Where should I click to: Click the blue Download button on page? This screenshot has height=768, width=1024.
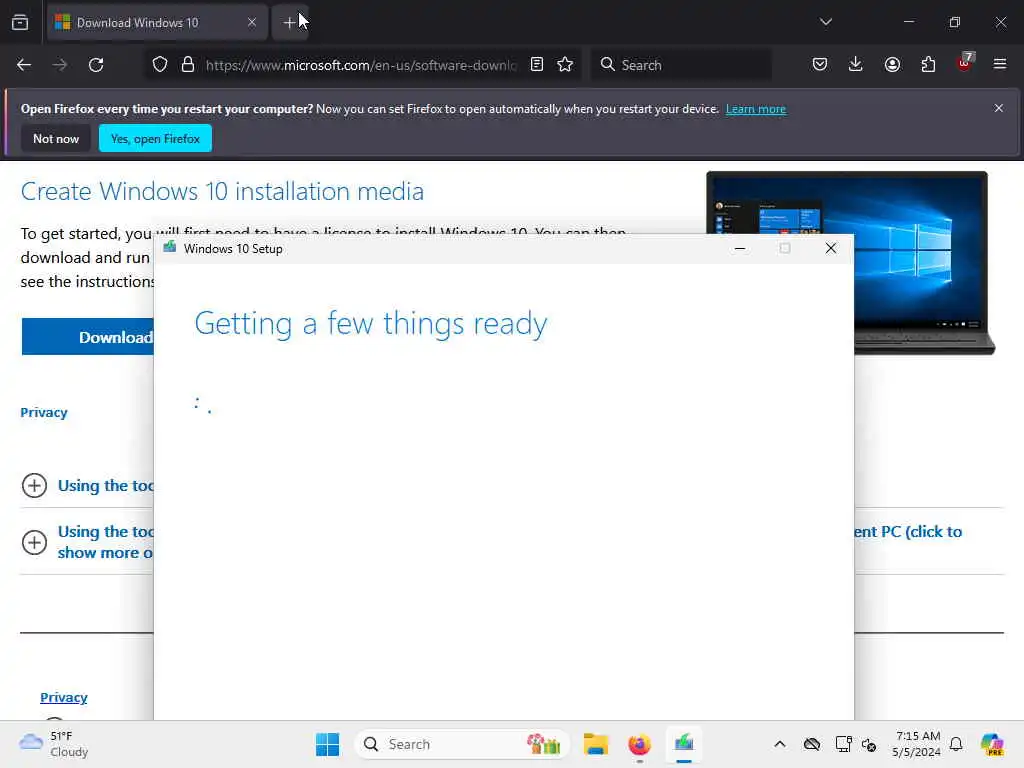(x=88, y=337)
